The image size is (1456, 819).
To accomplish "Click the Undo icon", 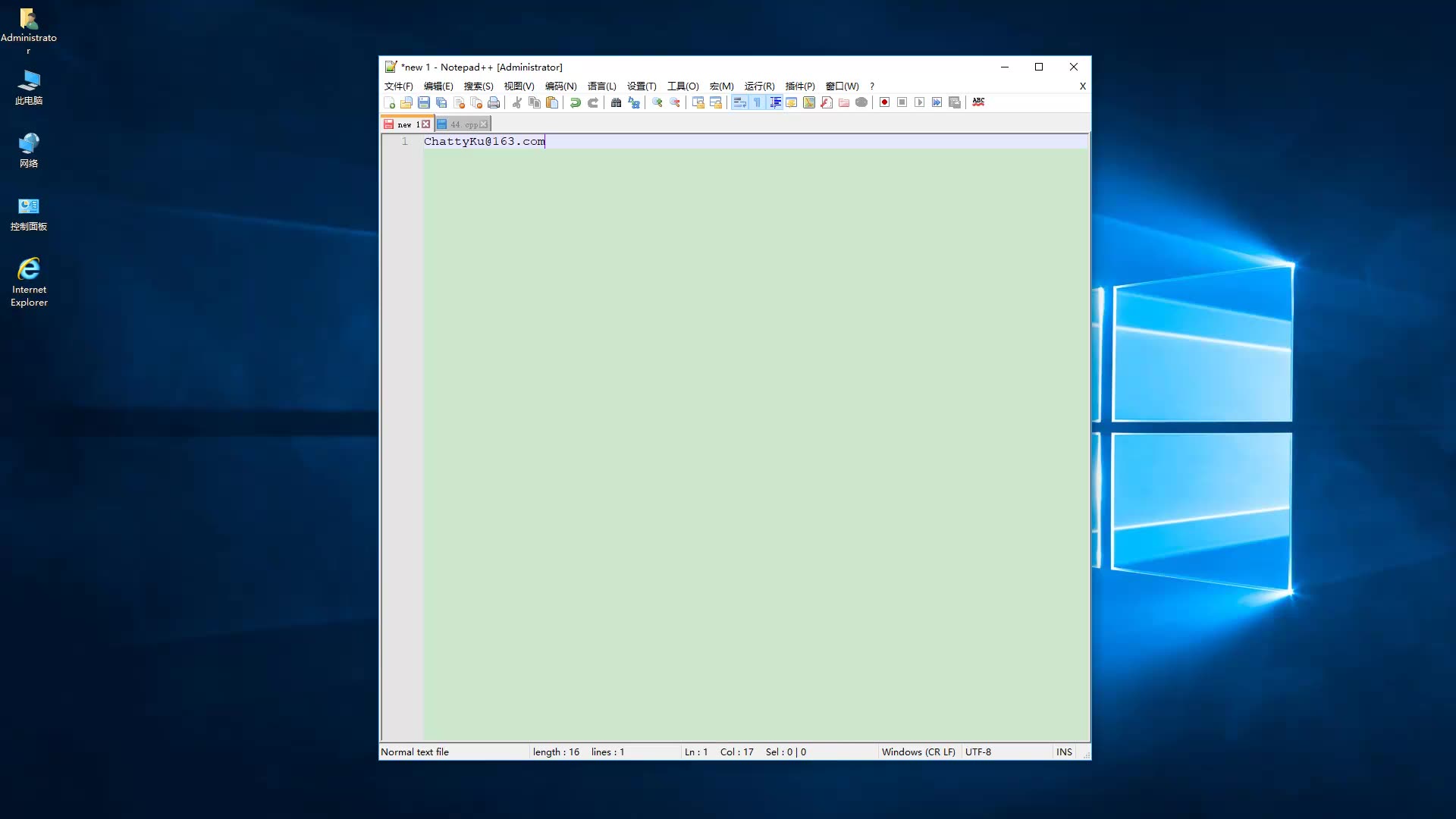I will [576, 102].
